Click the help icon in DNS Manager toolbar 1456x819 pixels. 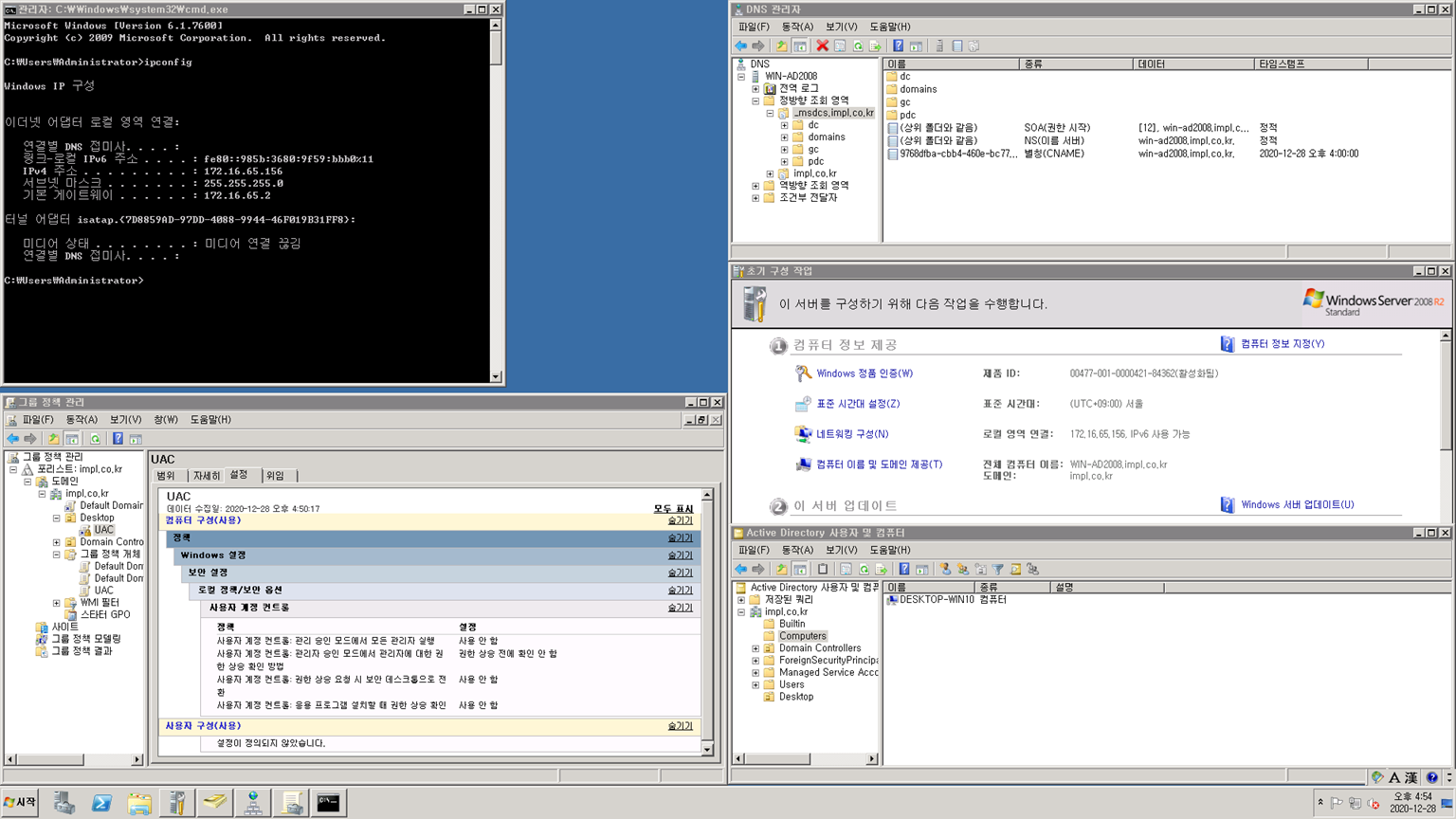tap(898, 45)
